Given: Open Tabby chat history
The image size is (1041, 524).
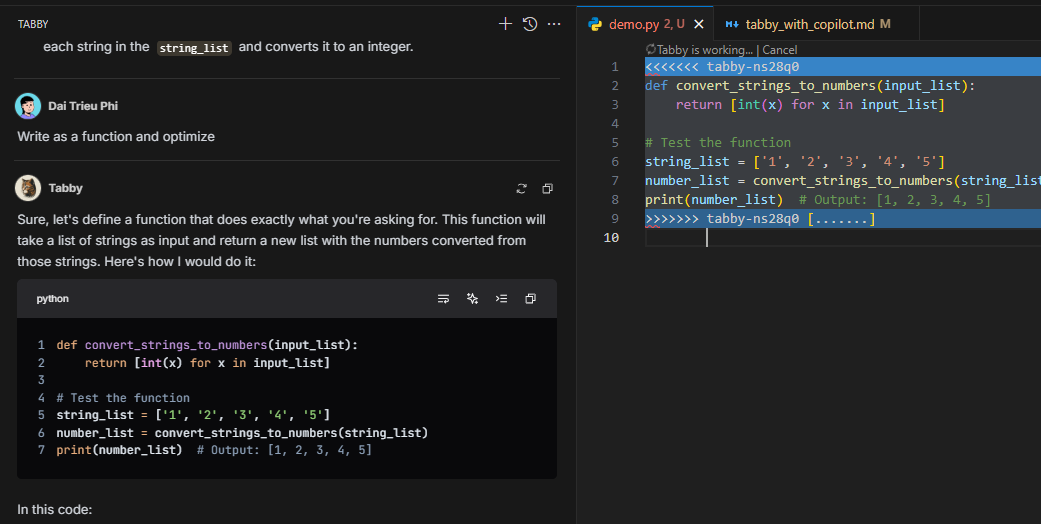Looking at the screenshot, I should coord(530,23).
